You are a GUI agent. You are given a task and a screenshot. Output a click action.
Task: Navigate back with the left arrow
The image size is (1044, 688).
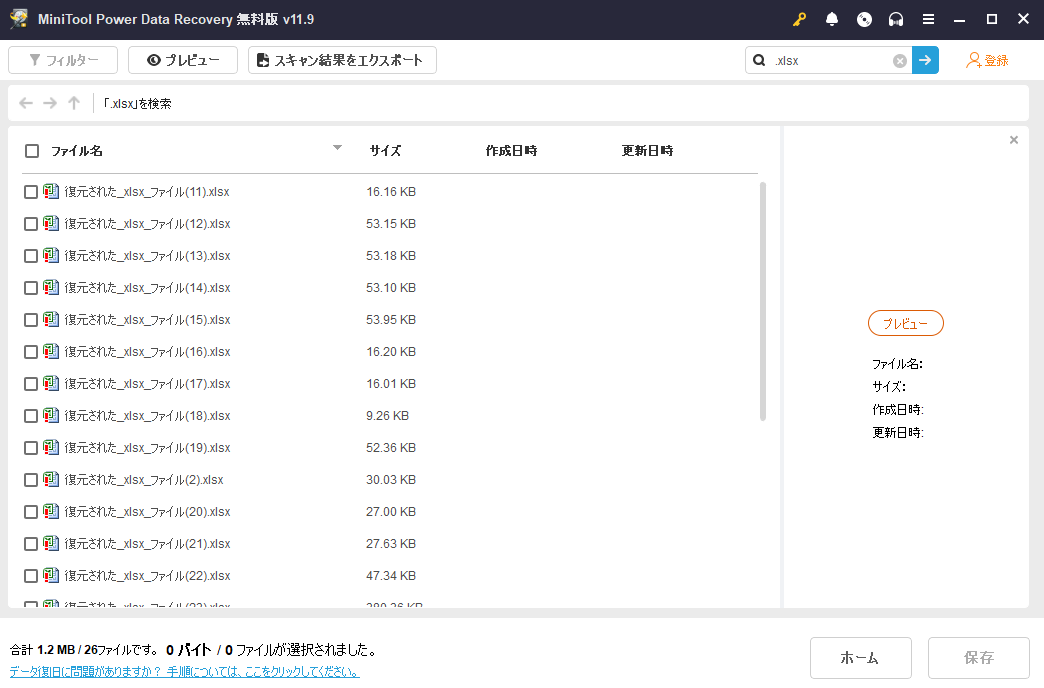[26, 103]
